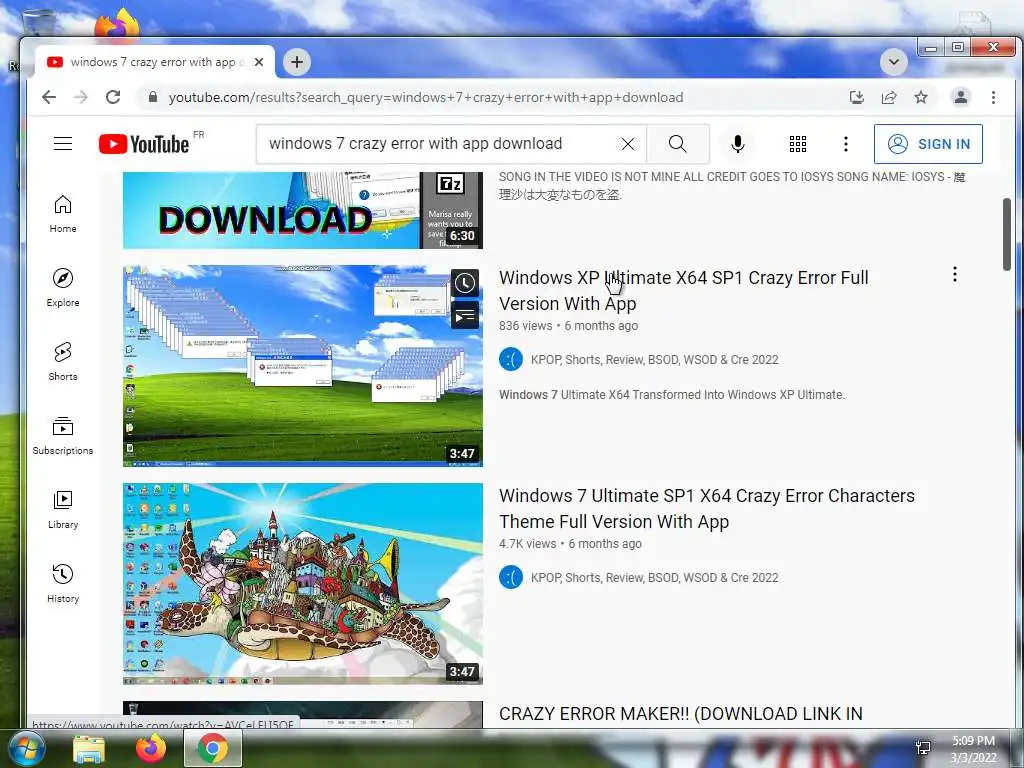Open the network icon in system tray
The height and width of the screenshot is (768, 1024).
click(923, 748)
